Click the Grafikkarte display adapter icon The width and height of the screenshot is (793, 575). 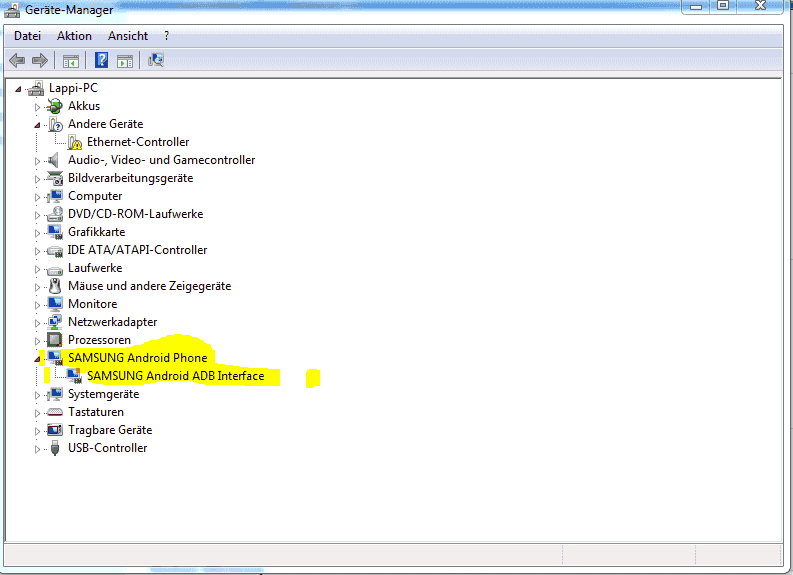pos(55,232)
